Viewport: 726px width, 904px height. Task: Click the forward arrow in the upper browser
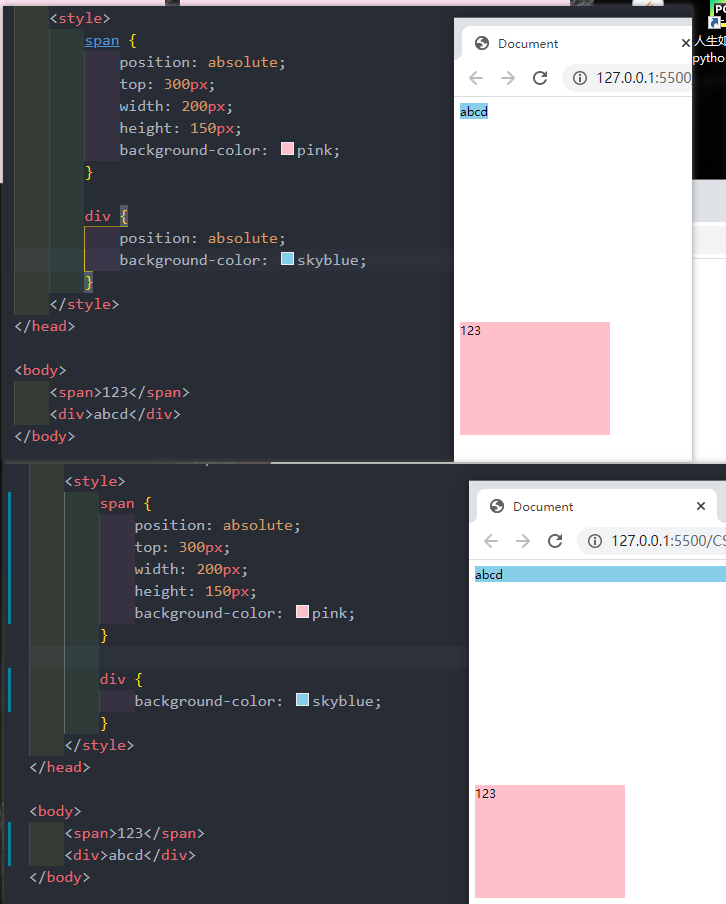tap(508, 78)
